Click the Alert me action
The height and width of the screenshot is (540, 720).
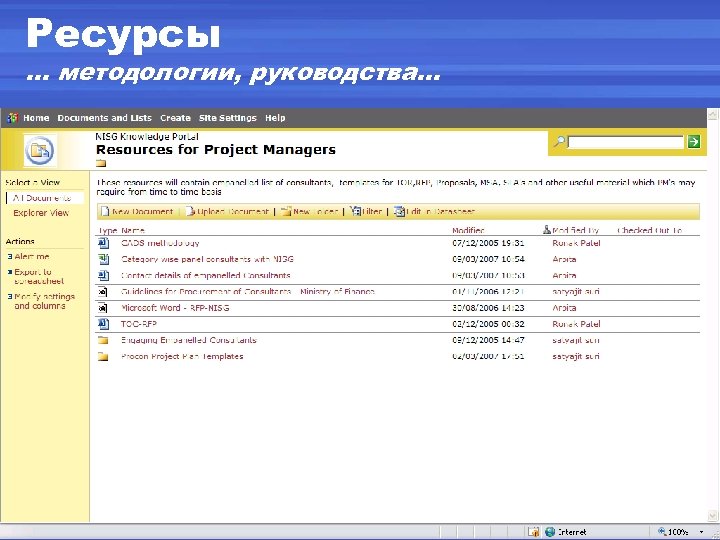[32, 256]
